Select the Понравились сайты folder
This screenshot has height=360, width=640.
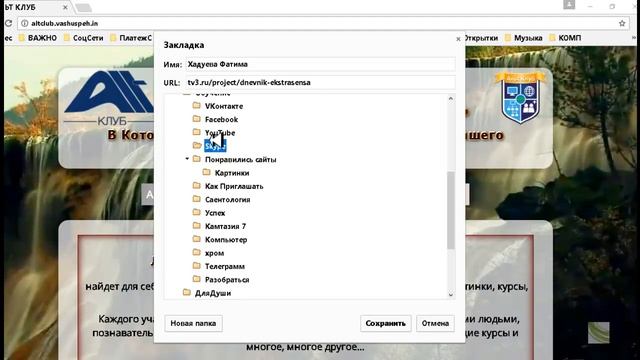(240, 160)
